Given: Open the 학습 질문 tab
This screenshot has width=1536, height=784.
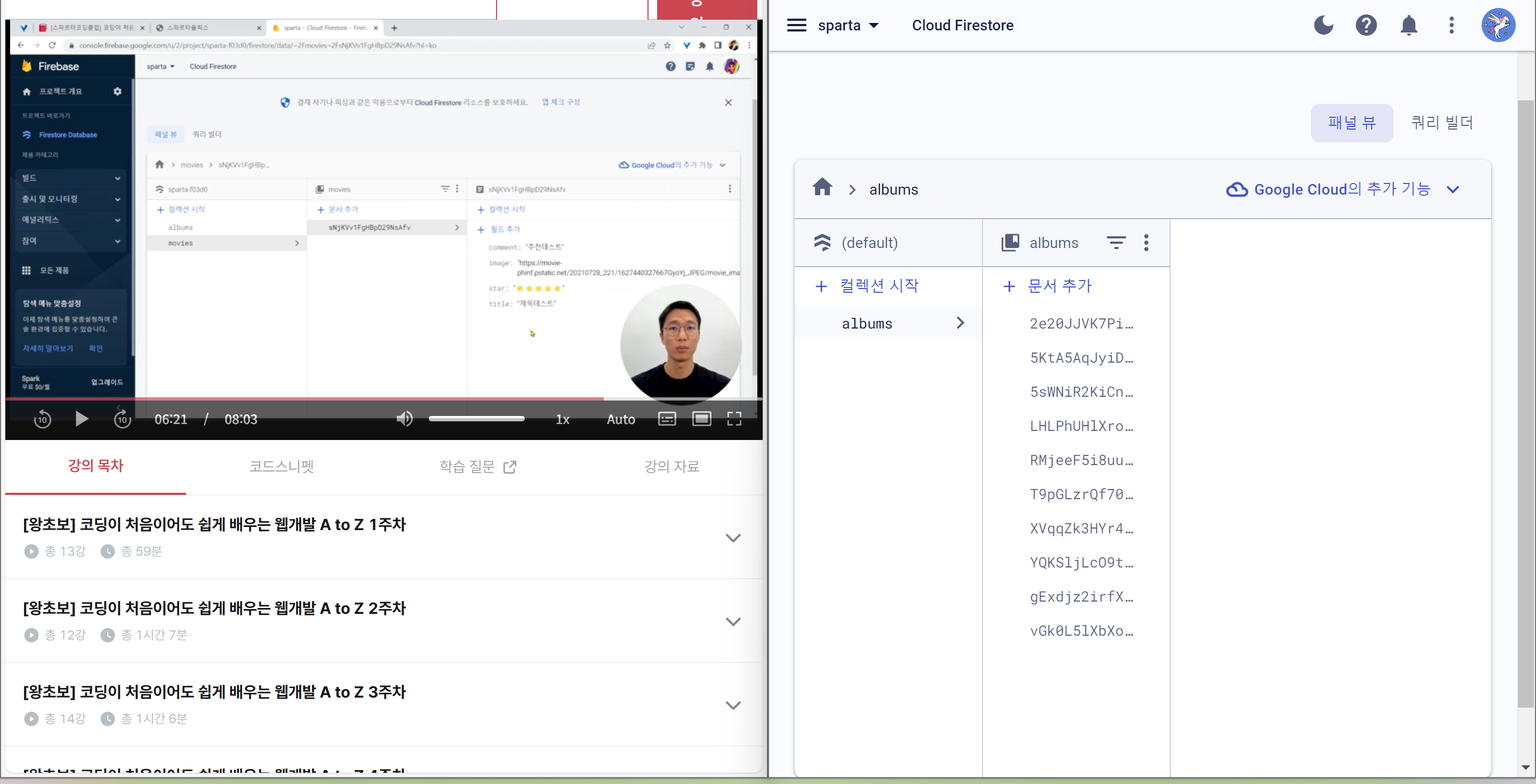Looking at the screenshot, I should tap(478, 467).
